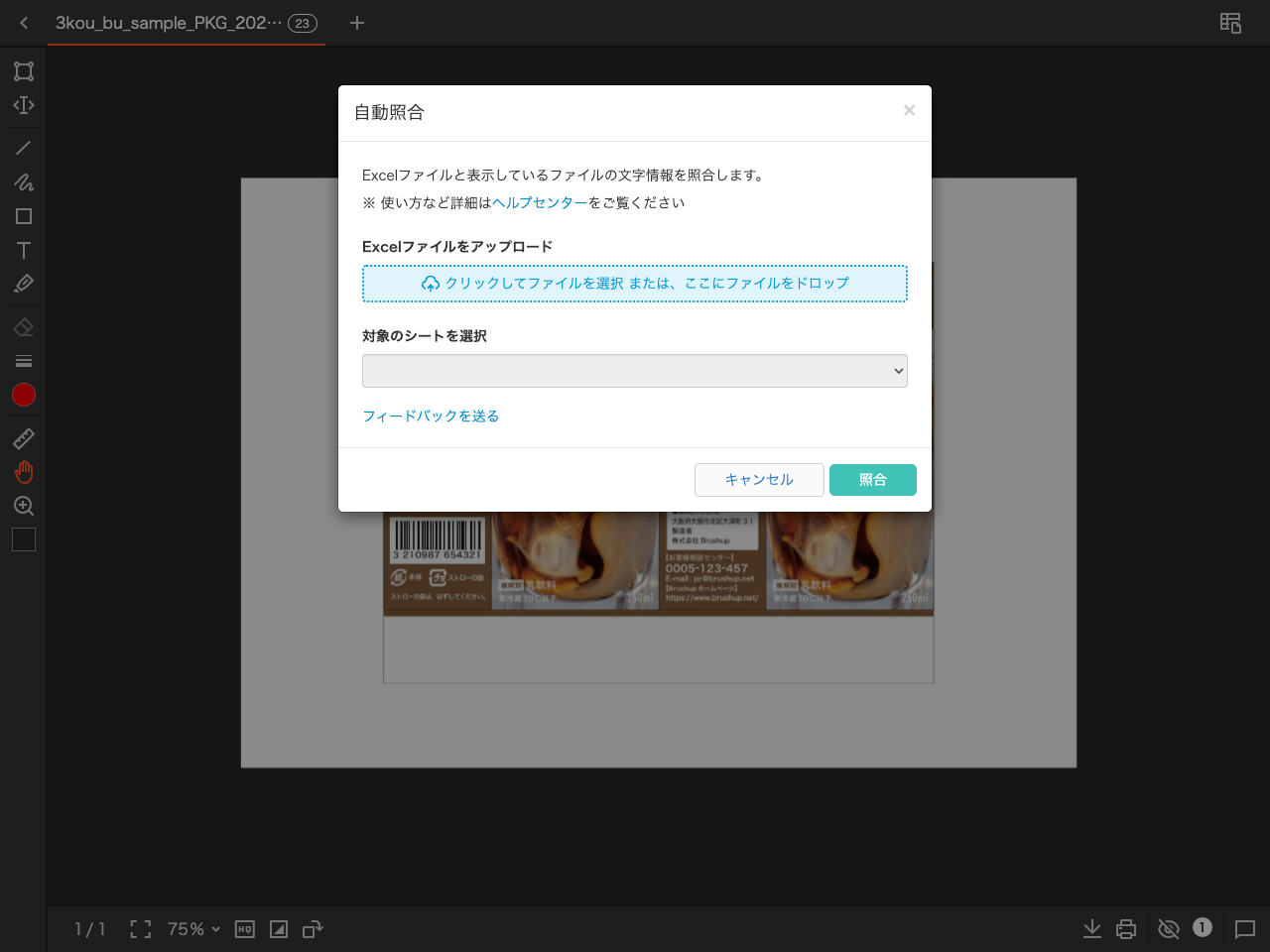Toggle the display invert contrast mode

279,929
